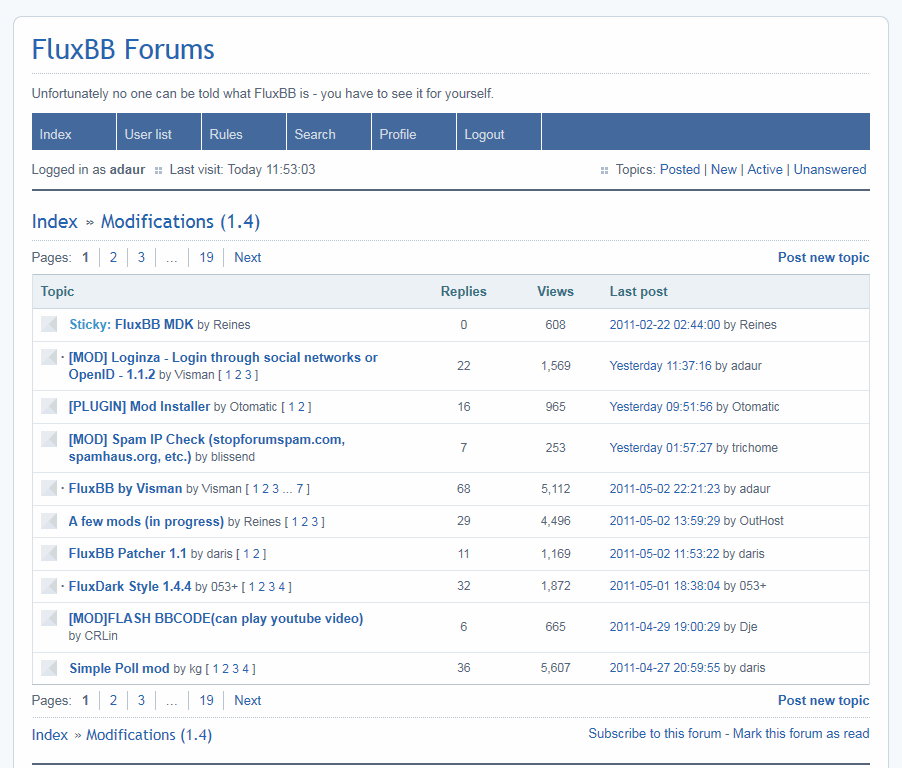Go to Profile in the navigation bar
902x768 pixels.
[x=398, y=134]
